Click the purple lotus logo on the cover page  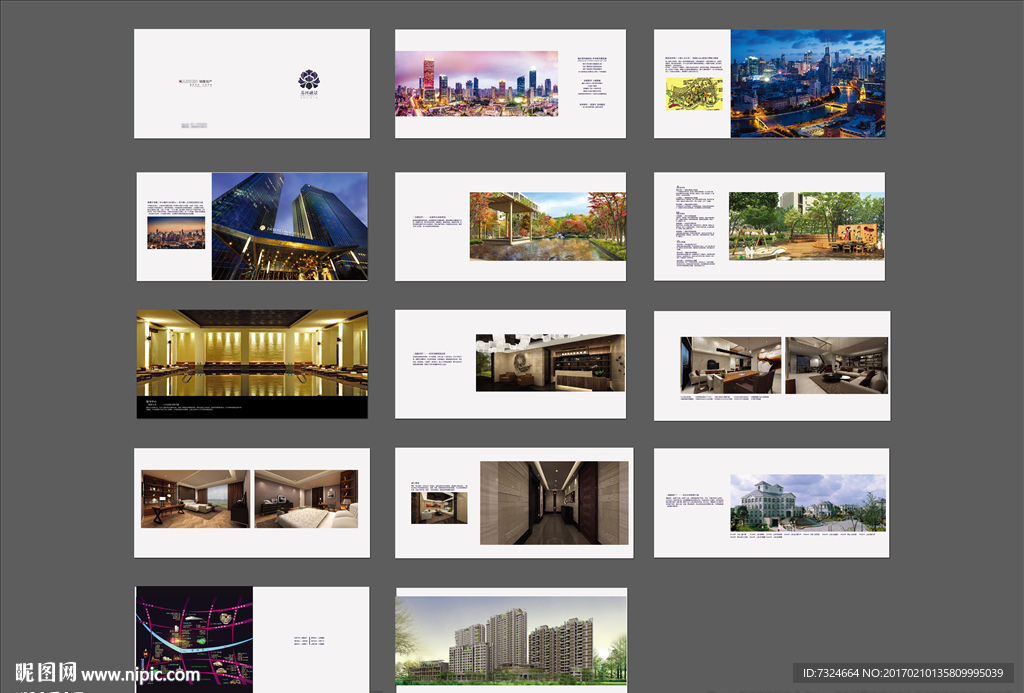(309, 84)
